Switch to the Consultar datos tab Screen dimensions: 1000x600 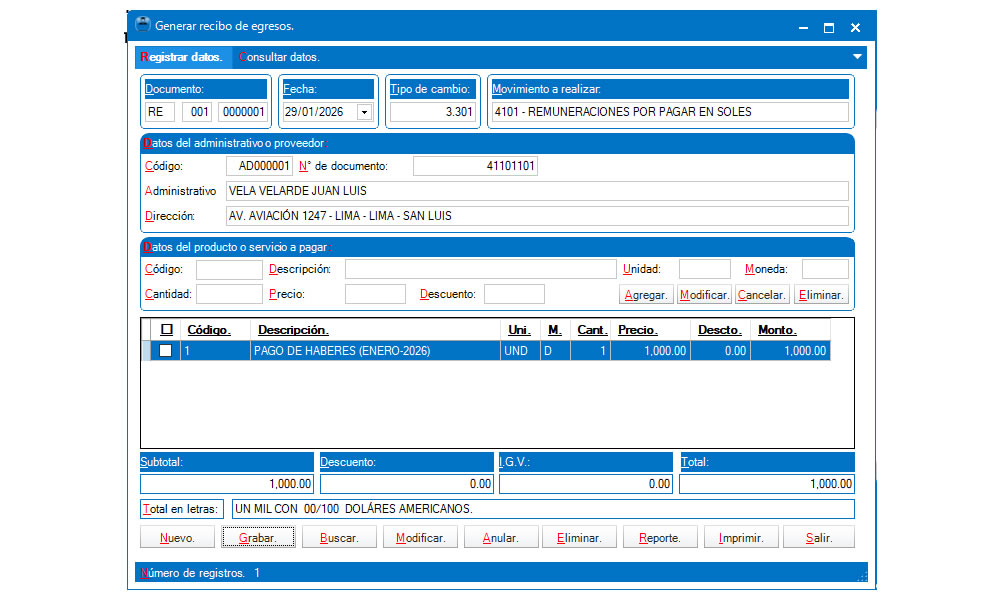pyautogui.click(x=279, y=57)
